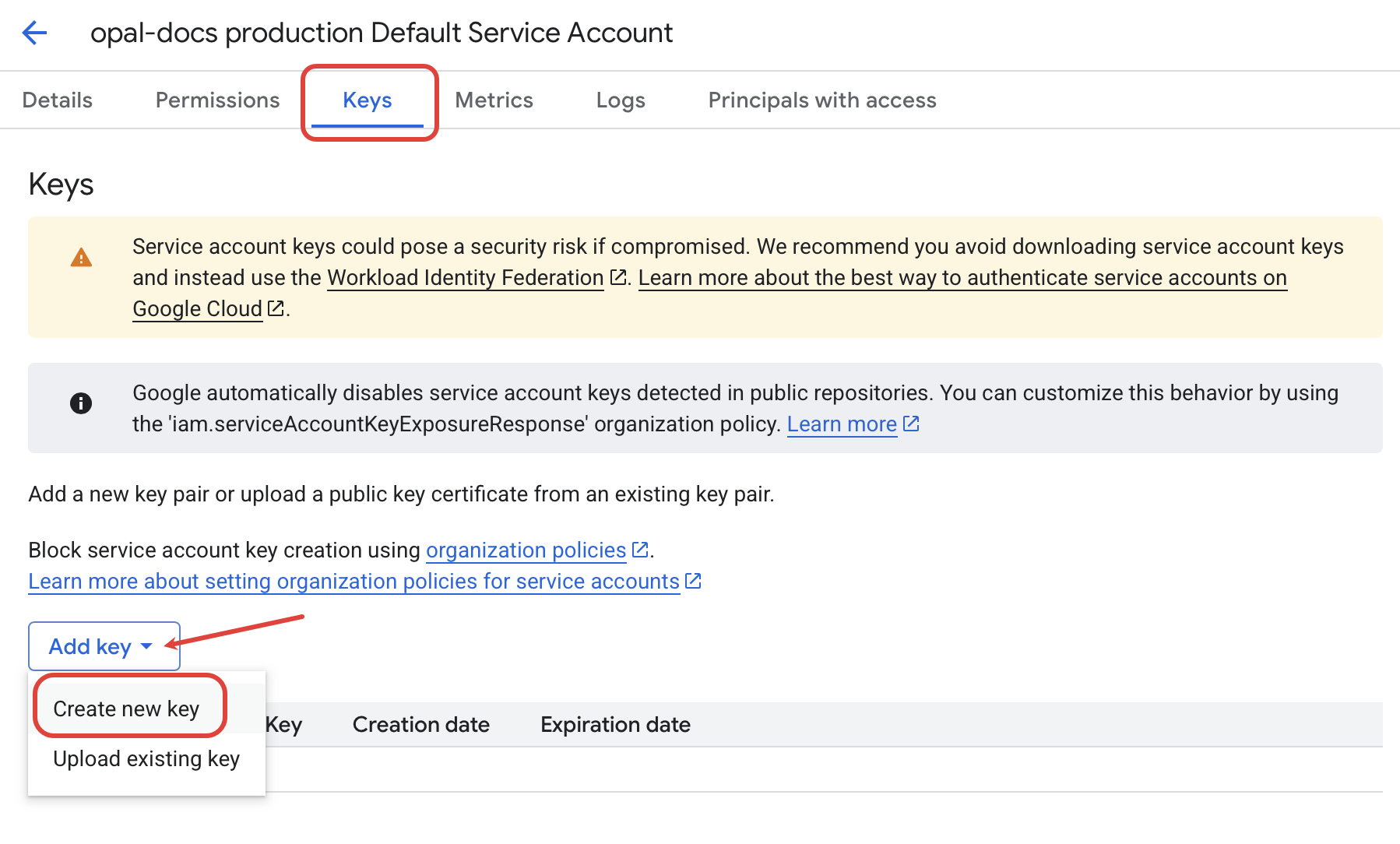The height and width of the screenshot is (844, 1400).
Task: Open Principals with access tab
Action: coord(822,100)
